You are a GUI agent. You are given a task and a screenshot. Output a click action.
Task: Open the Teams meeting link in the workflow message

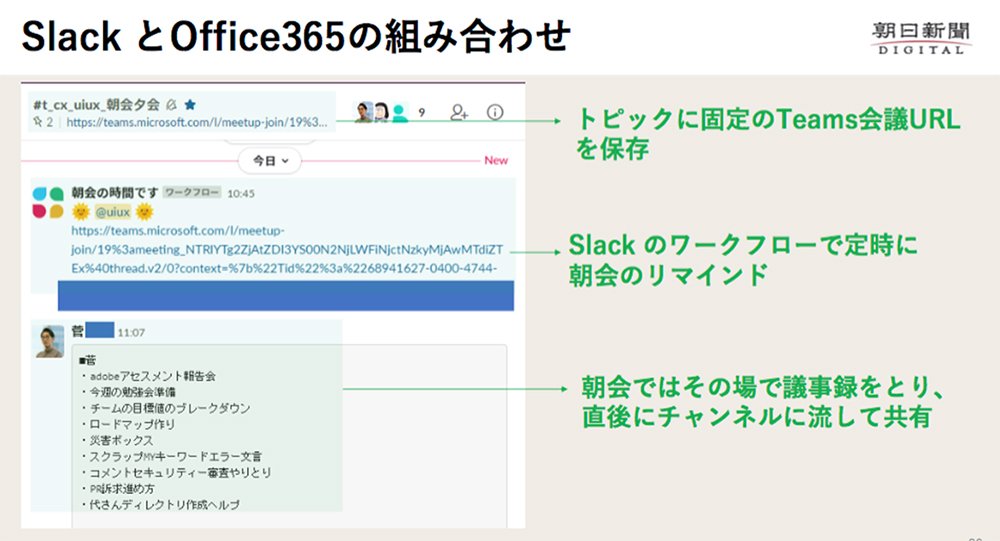286,249
